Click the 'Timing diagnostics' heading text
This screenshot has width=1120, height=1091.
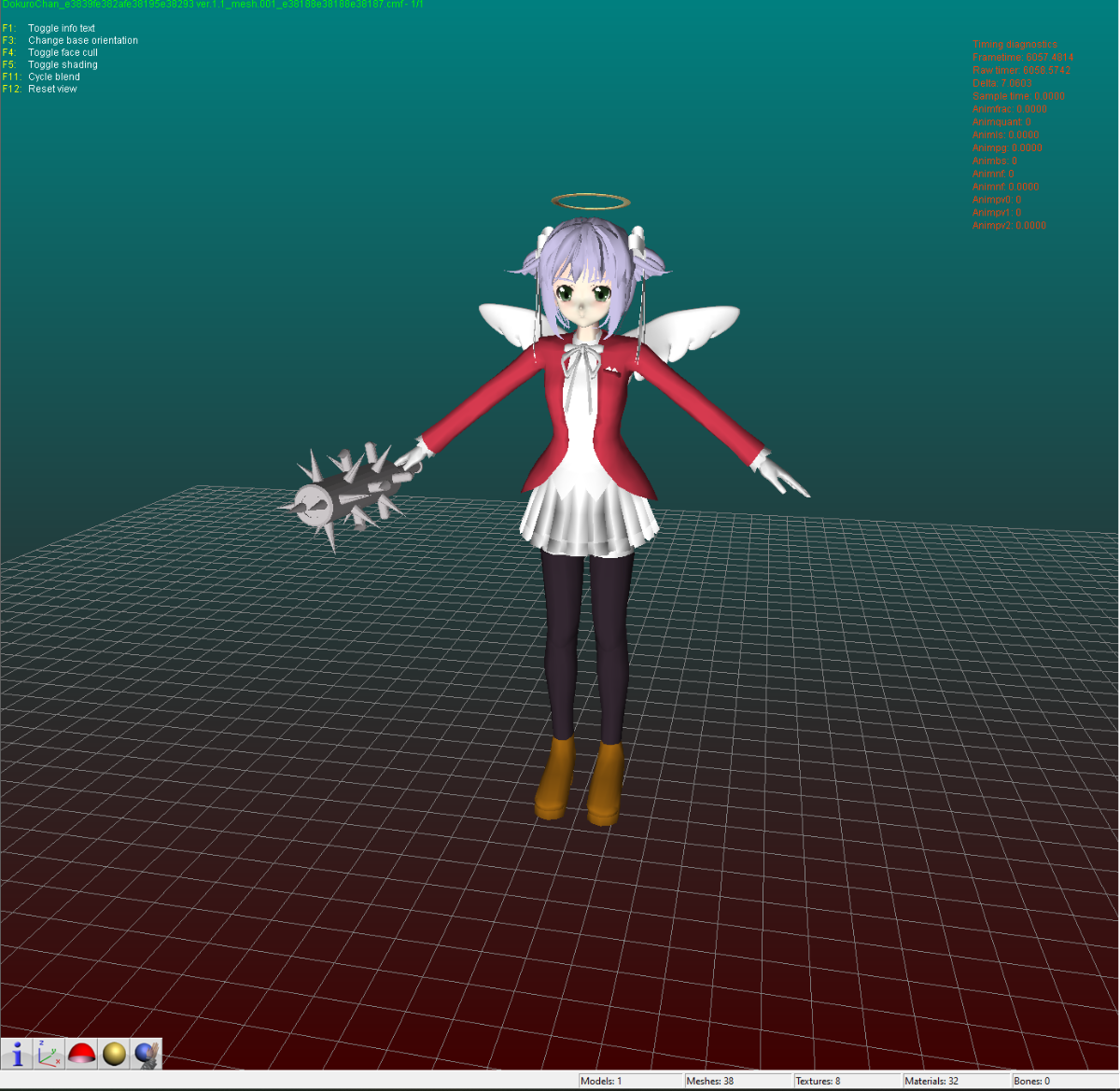[x=1015, y=44]
